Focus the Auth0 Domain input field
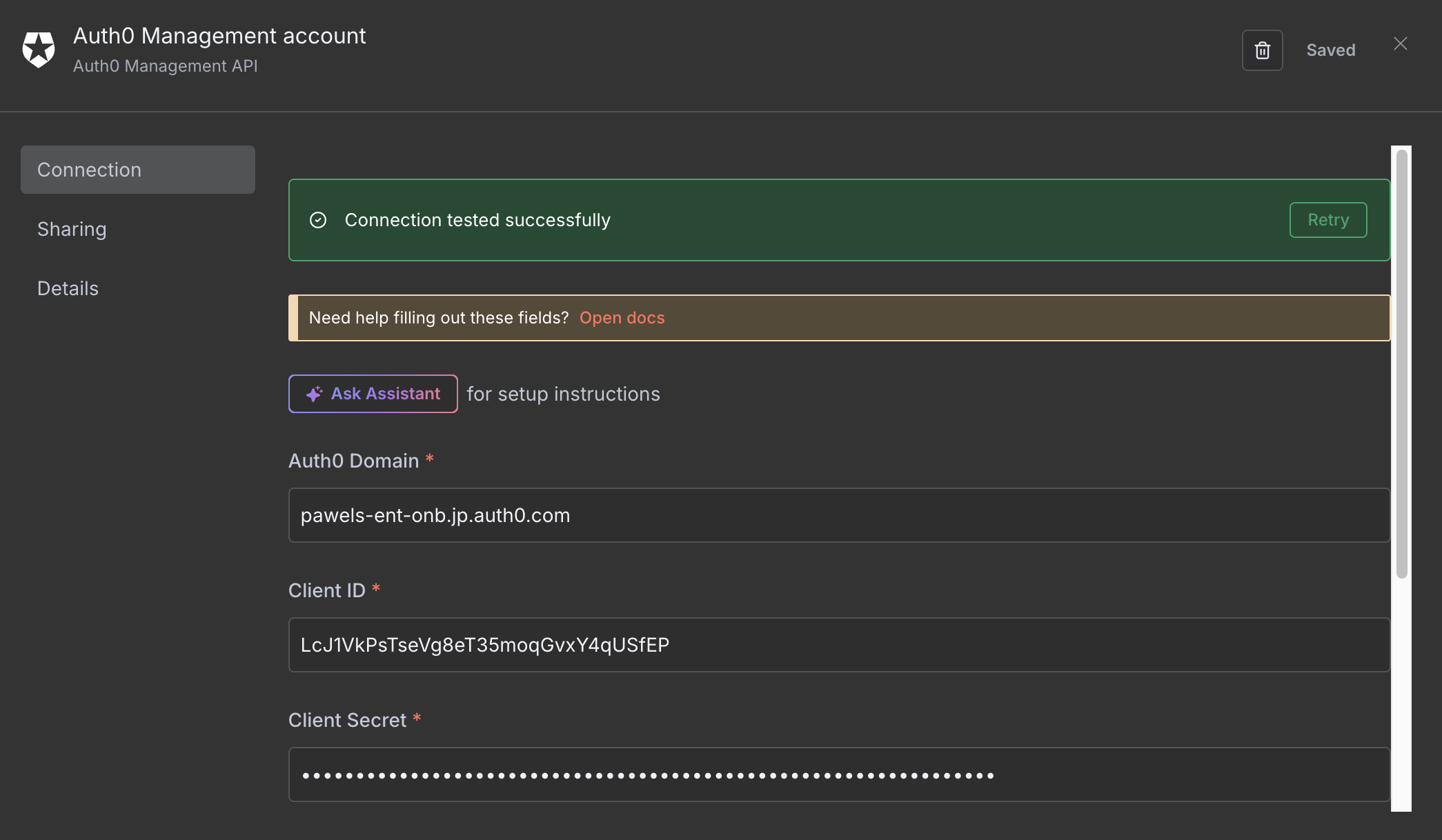 pyautogui.click(x=838, y=515)
